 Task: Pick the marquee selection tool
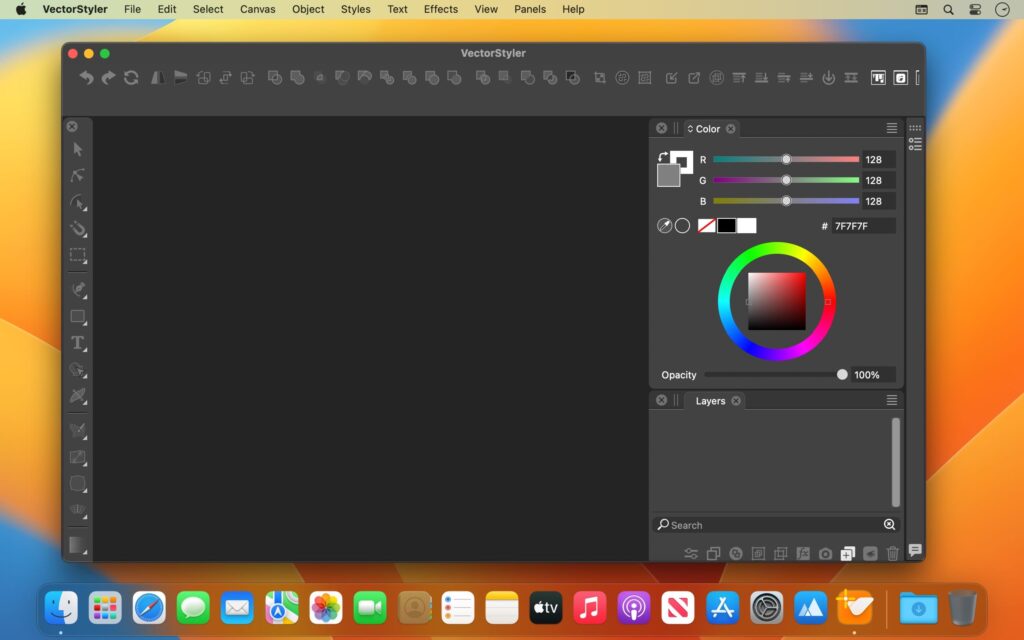click(x=77, y=255)
